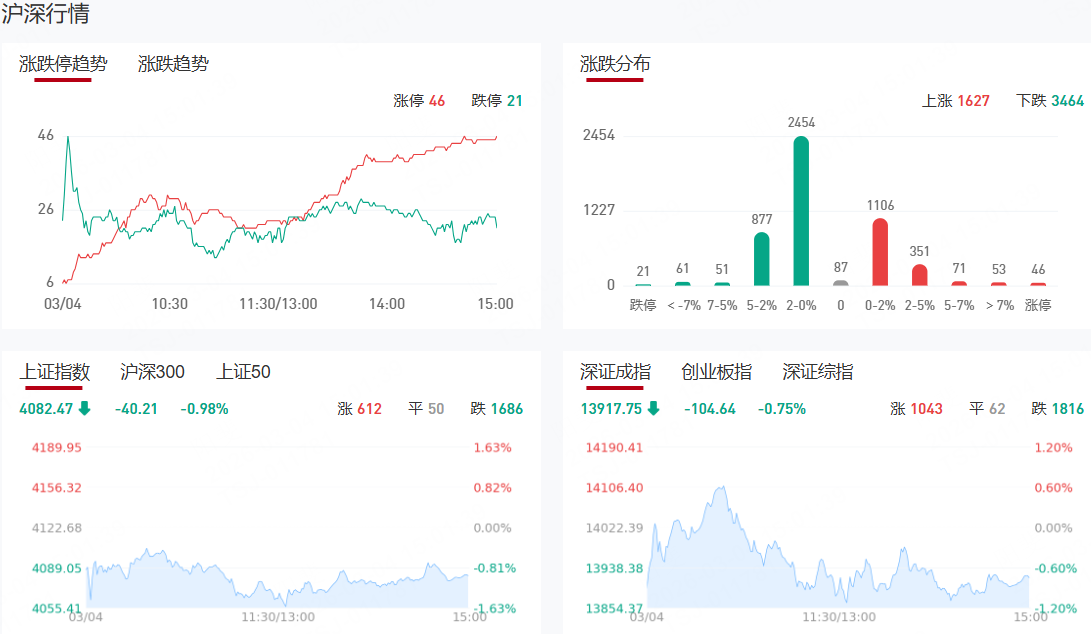Click the 下跌 3464 count label
Screen dimensions: 1091x634
point(1050,100)
